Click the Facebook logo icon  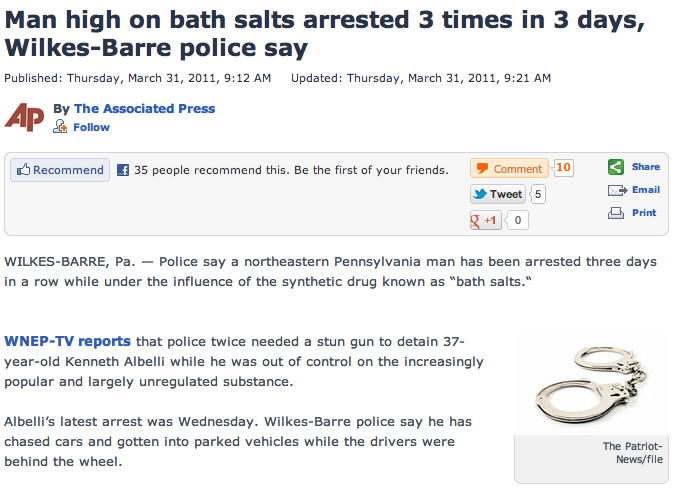(x=123, y=170)
